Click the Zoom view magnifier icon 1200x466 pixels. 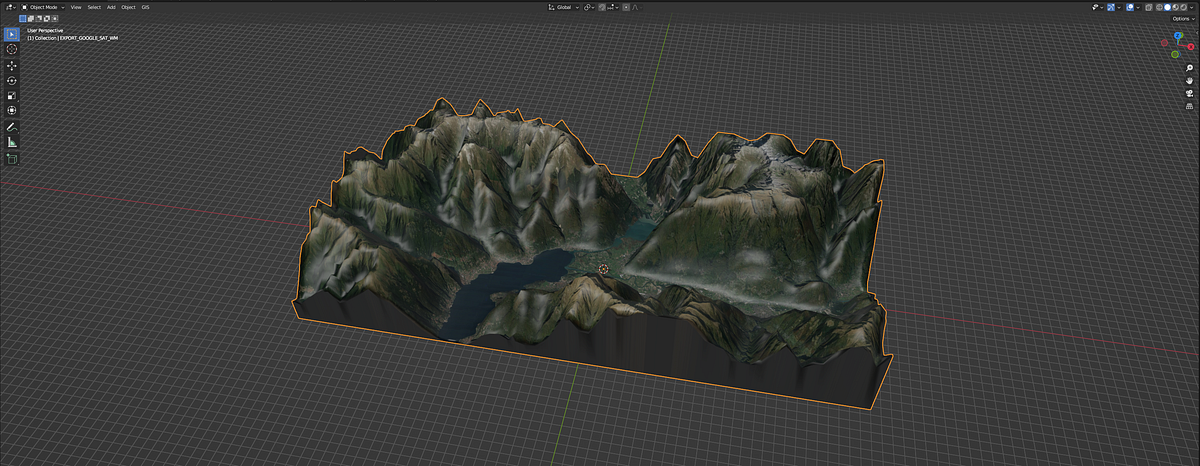click(1190, 68)
